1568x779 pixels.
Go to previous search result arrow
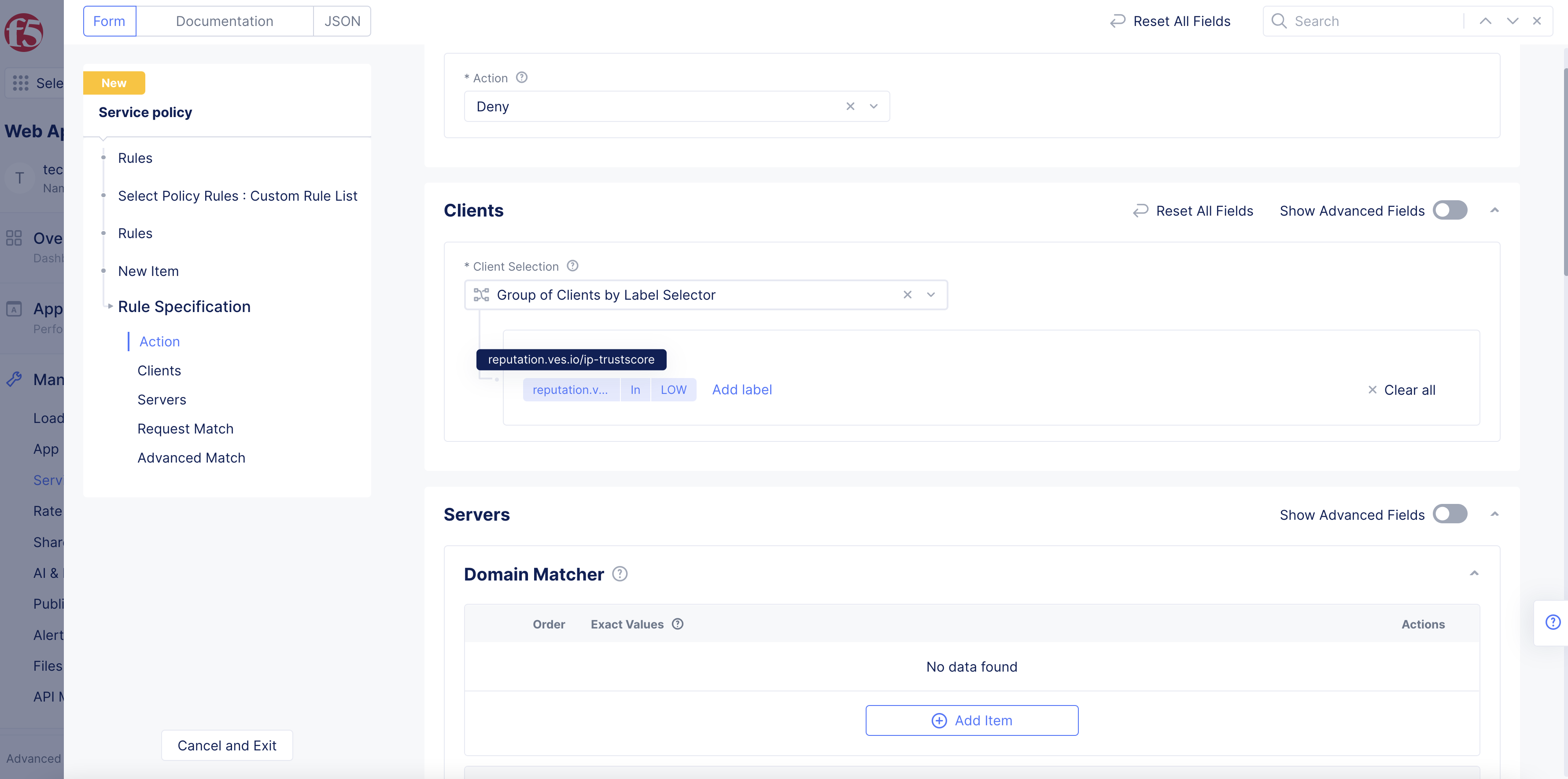pos(1485,21)
